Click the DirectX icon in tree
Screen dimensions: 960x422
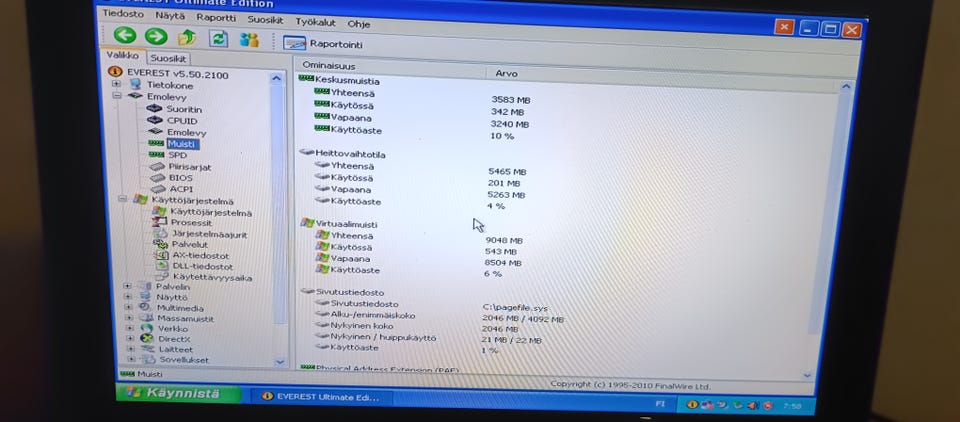tap(146, 338)
